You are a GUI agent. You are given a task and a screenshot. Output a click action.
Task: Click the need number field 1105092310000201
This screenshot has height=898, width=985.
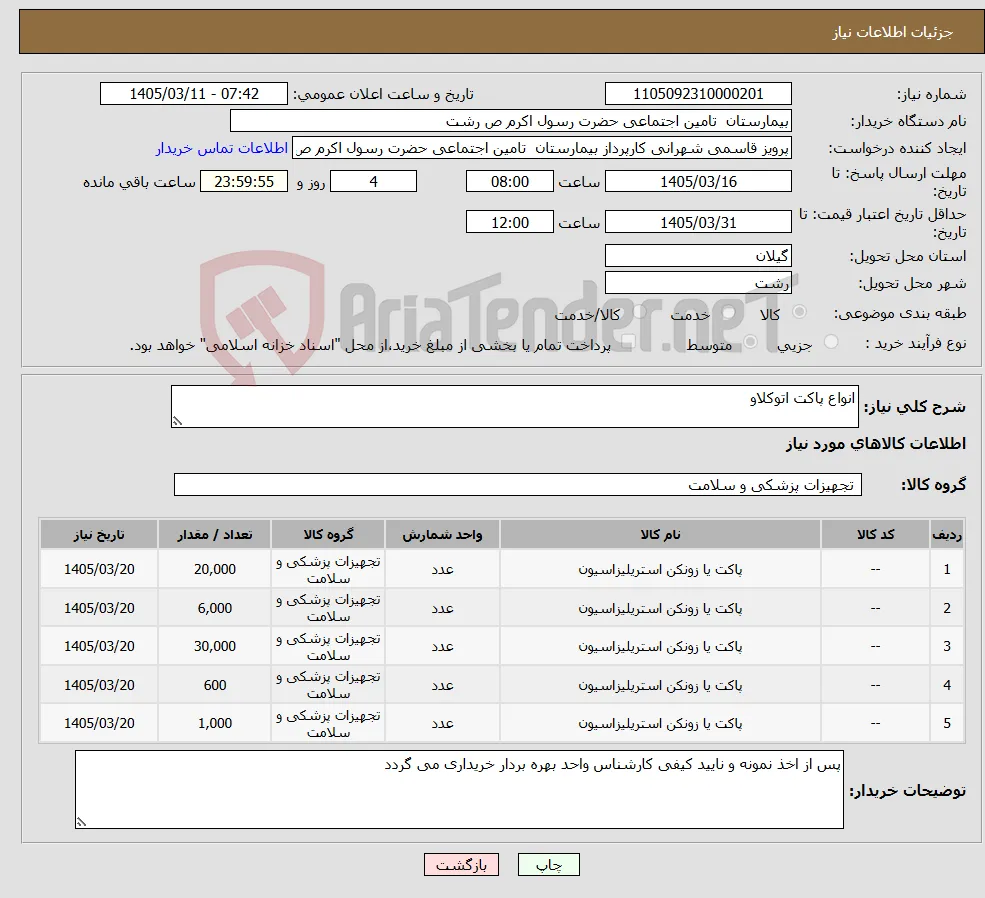698,94
